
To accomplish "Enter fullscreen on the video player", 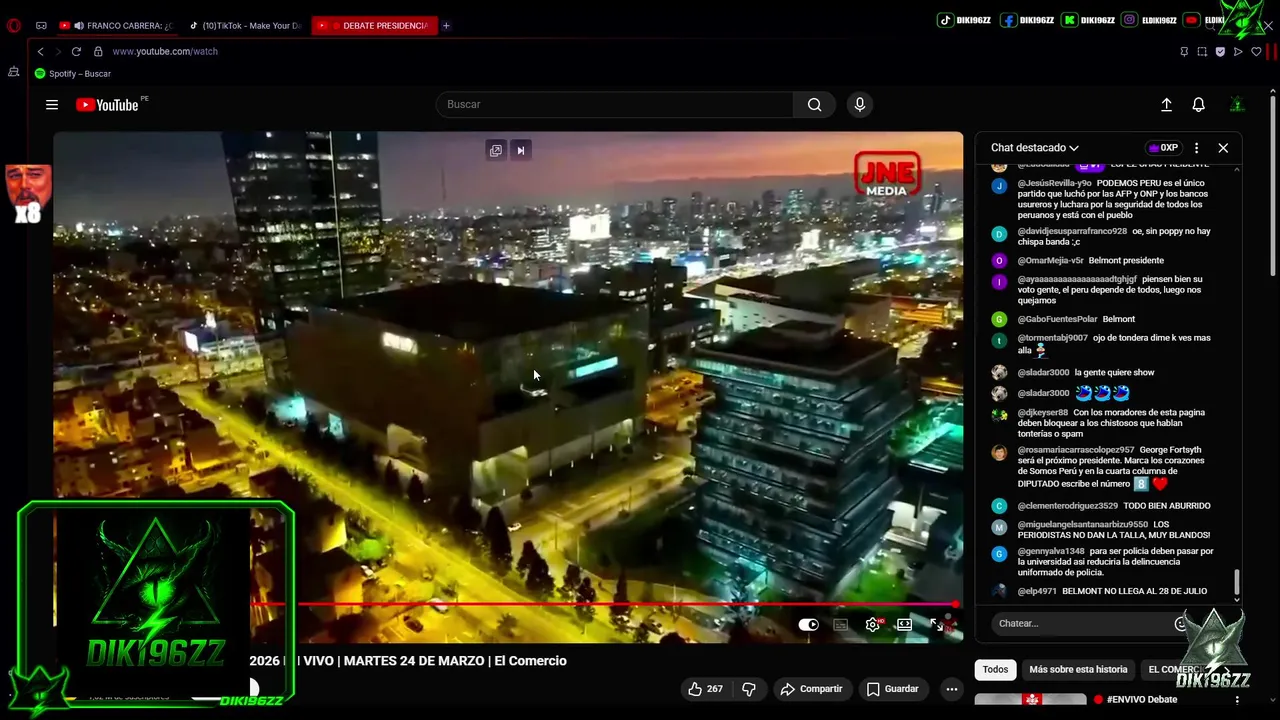I will [937, 624].
